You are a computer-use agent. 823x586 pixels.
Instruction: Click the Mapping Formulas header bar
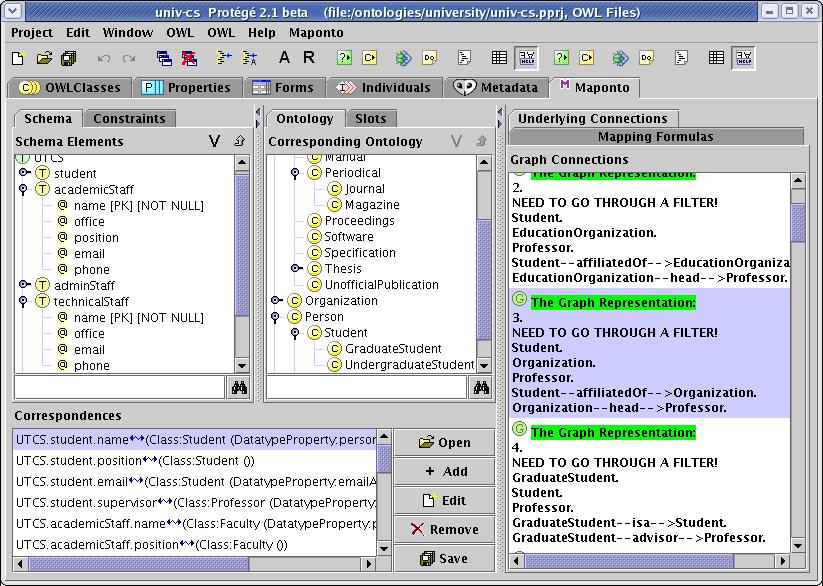pos(656,137)
